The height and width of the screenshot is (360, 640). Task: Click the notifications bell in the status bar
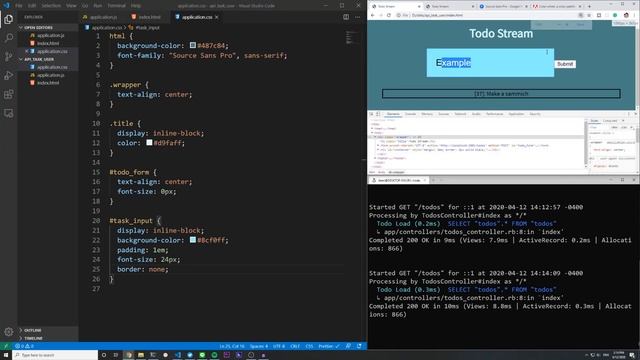359,346
